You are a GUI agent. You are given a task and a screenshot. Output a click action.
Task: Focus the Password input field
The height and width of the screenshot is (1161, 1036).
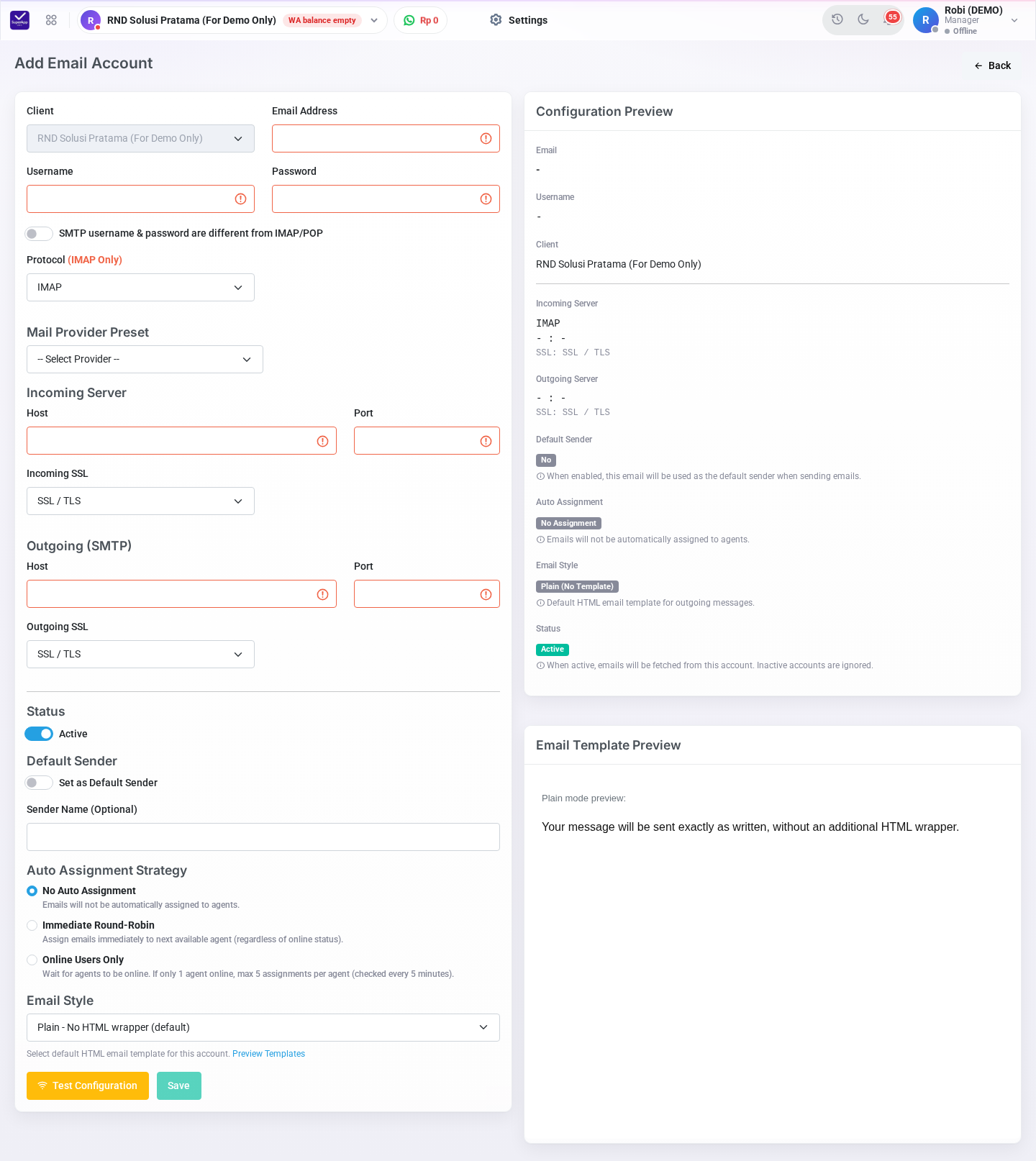386,199
